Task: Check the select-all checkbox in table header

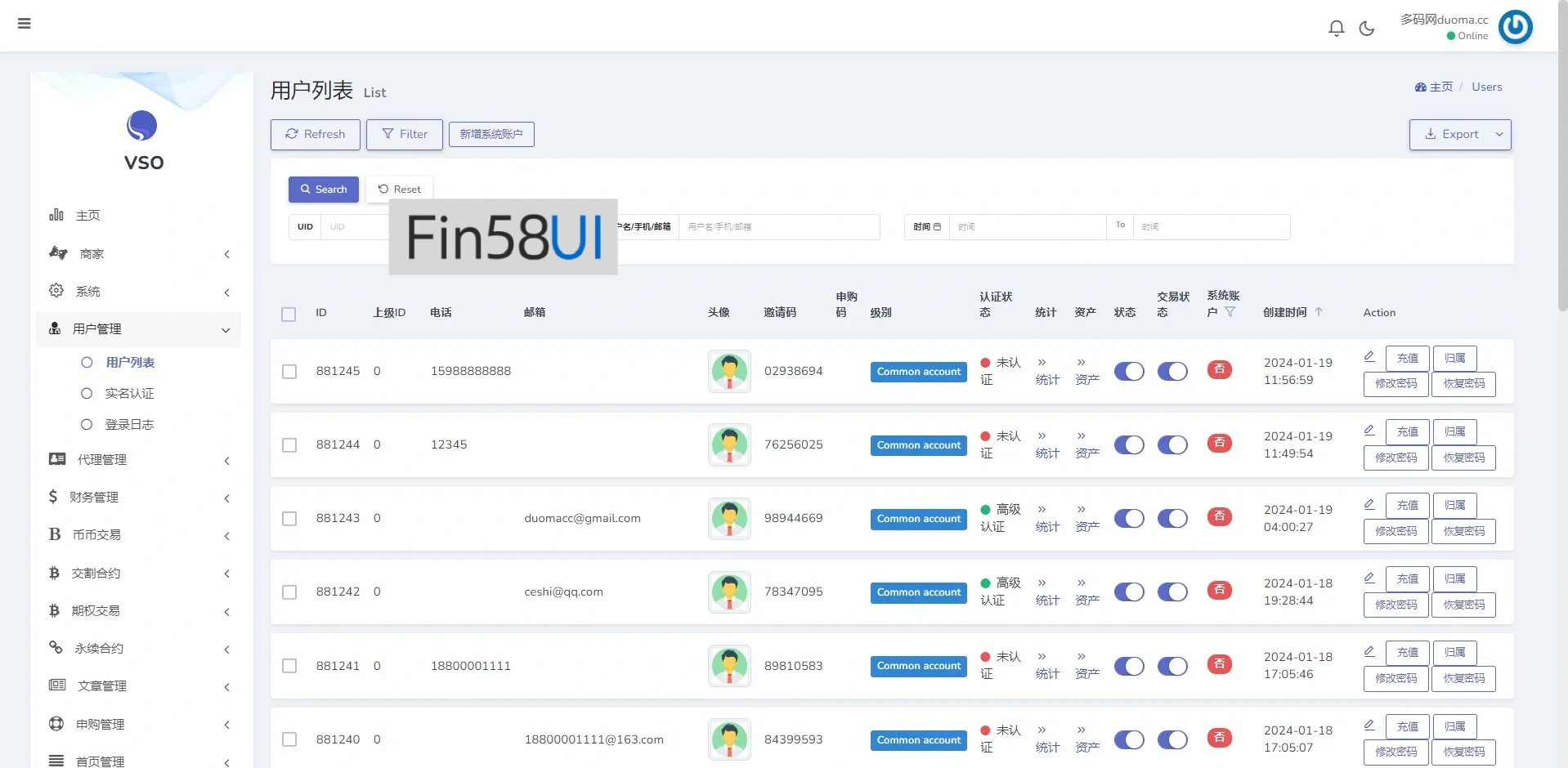Action: point(289,314)
